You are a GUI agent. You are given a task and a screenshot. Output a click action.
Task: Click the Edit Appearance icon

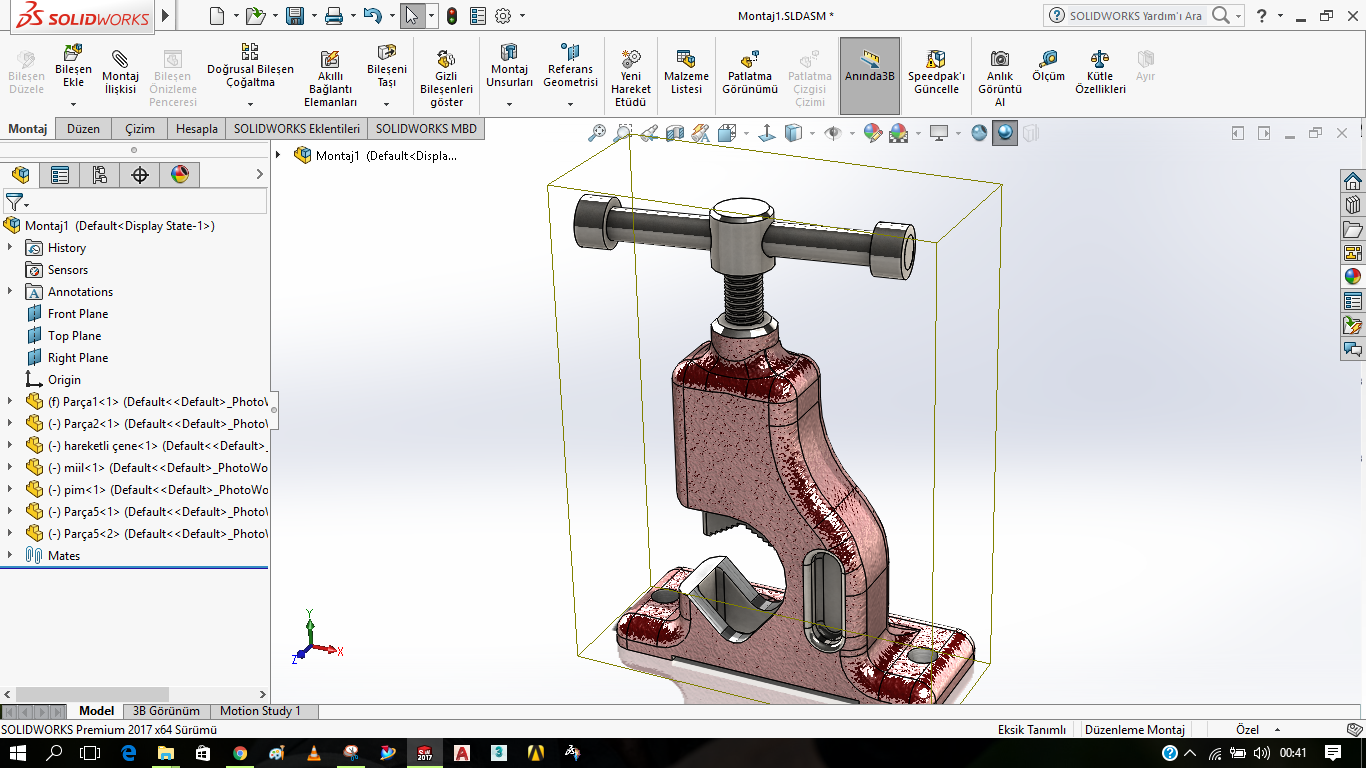[x=873, y=132]
